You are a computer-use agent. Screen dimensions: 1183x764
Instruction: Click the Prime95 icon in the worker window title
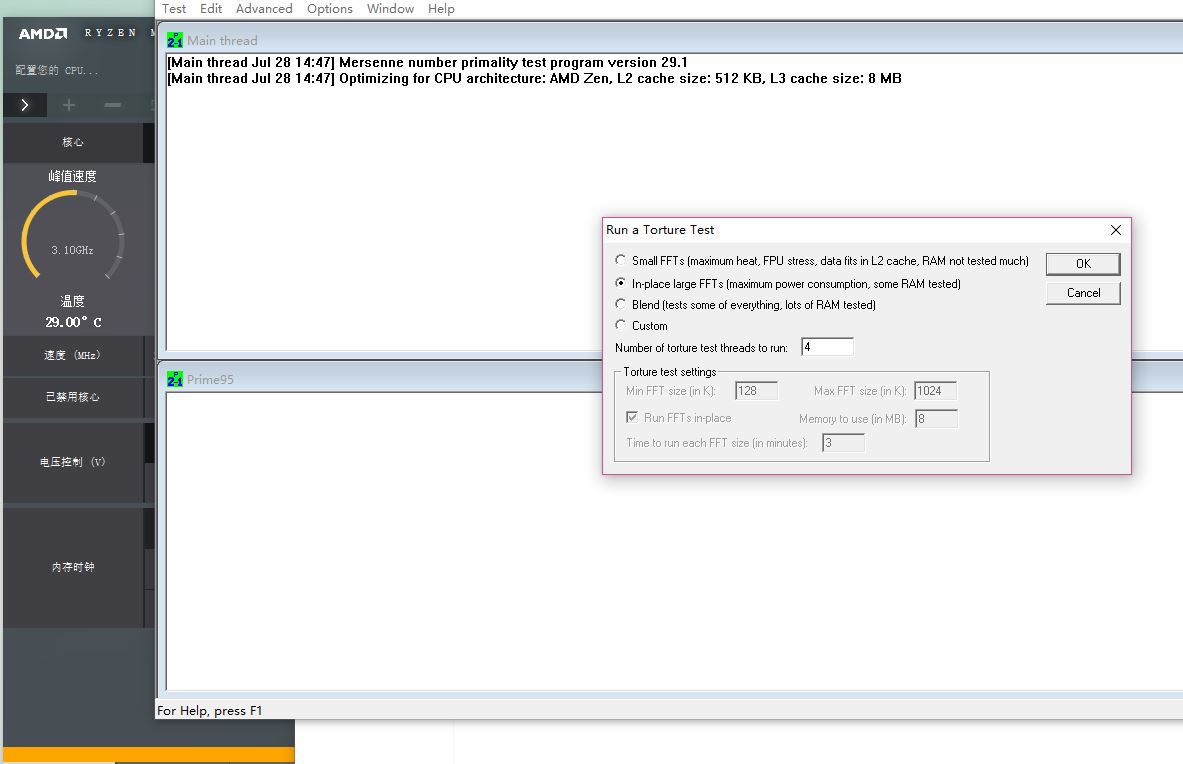coord(175,380)
